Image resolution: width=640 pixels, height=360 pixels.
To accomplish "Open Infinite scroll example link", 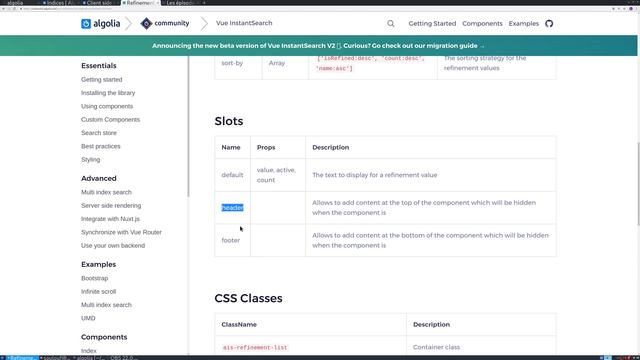I will 98,291.
